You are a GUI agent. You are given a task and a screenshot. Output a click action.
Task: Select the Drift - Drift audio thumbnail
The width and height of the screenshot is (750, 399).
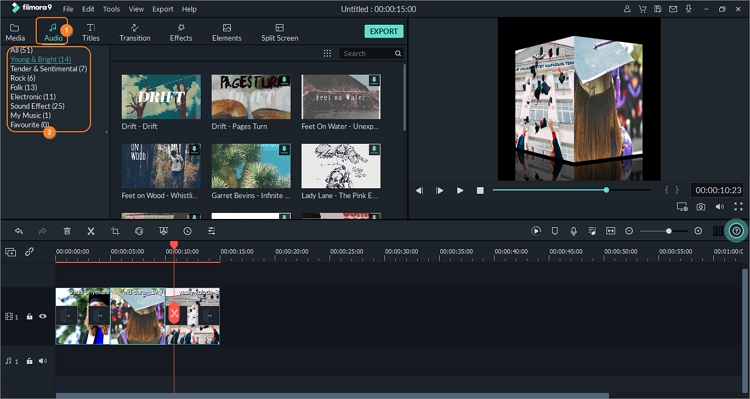coord(161,97)
